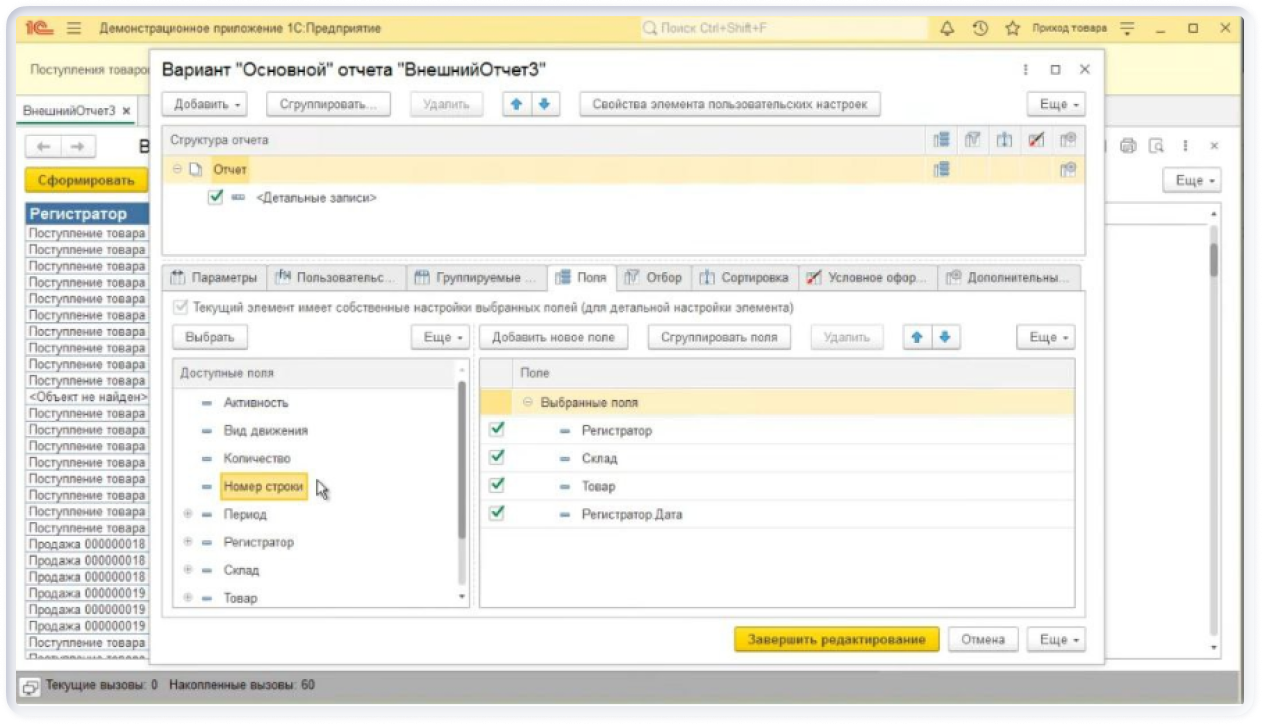Click the notifications bell icon

click(x=947, y=29)
